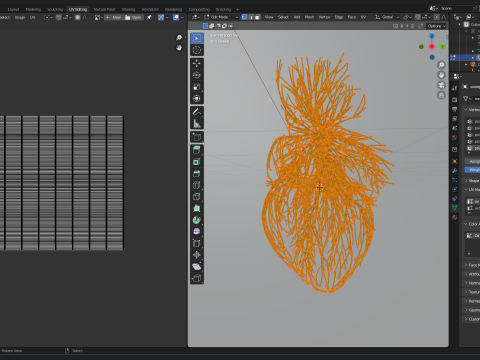Collapse the Vertex Groups panel
480x360 pixels.
[472, 109]
